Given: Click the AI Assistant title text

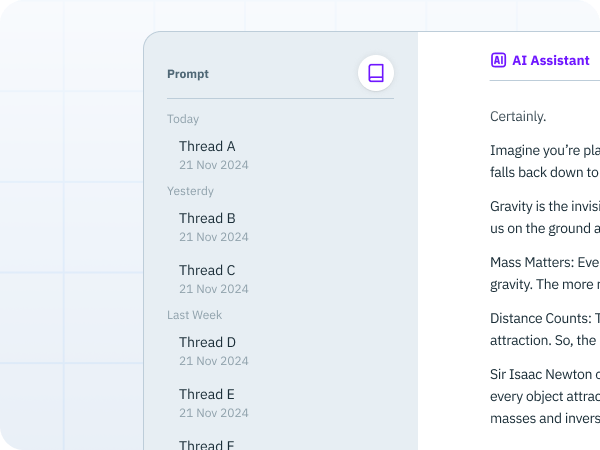Looking at the screenshot, I should (551, 60).
